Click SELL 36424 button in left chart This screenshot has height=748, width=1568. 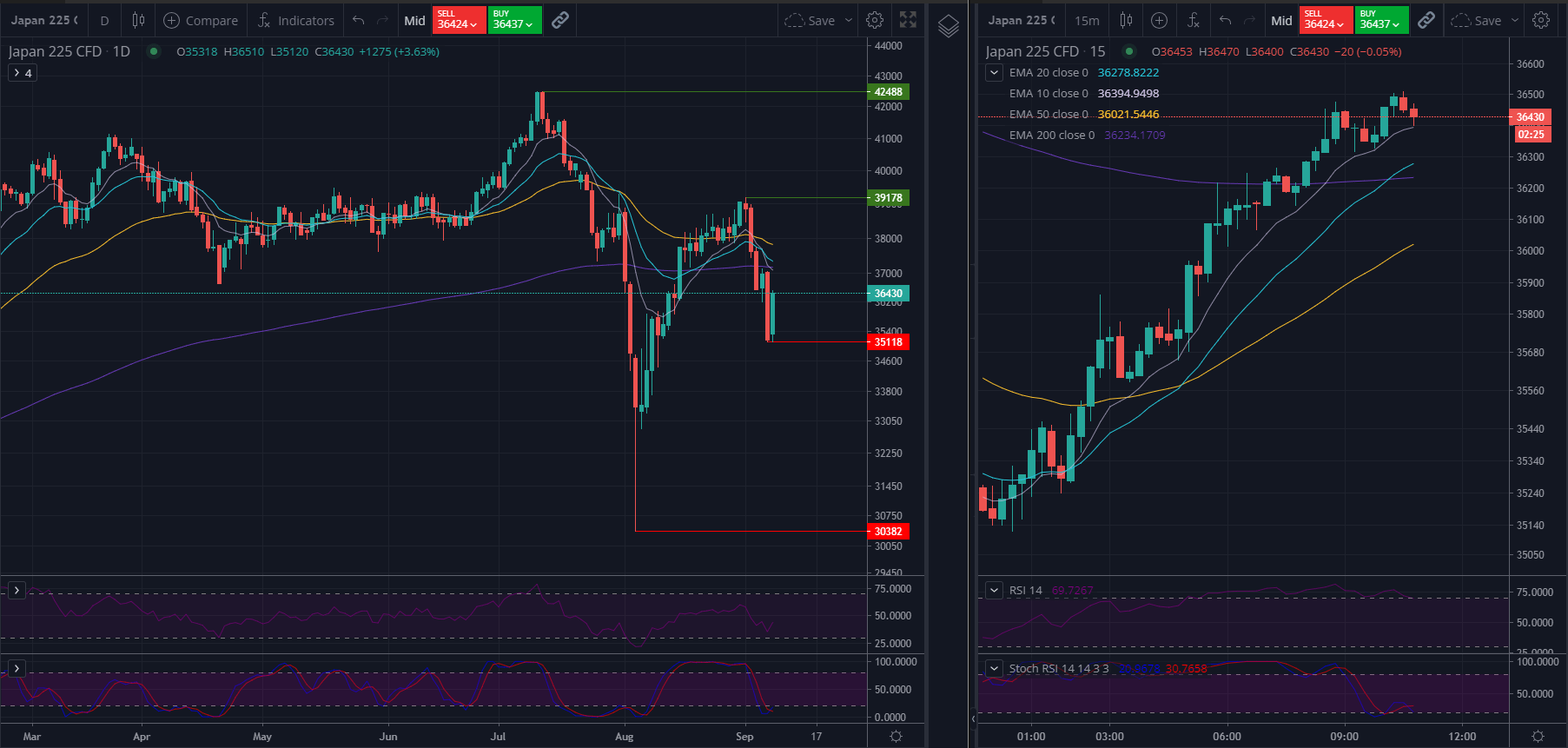coord(459,20)
